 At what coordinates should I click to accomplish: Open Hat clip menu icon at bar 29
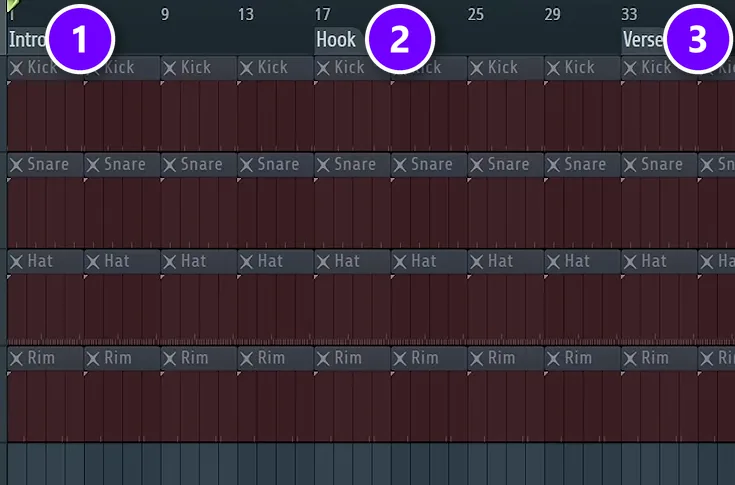[x=553, y=262]
